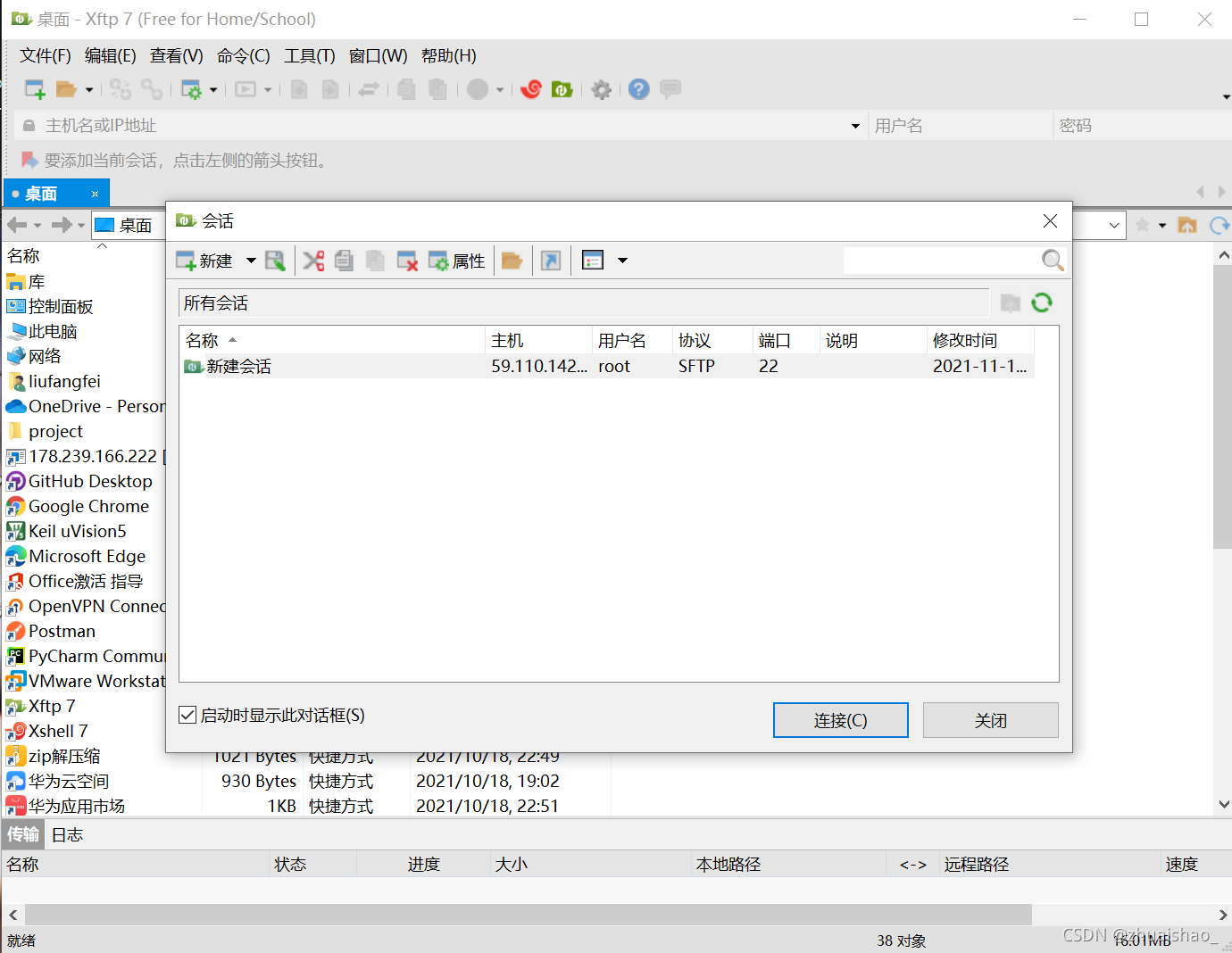Open the 命令(C) menu

(x=244, y=56)
